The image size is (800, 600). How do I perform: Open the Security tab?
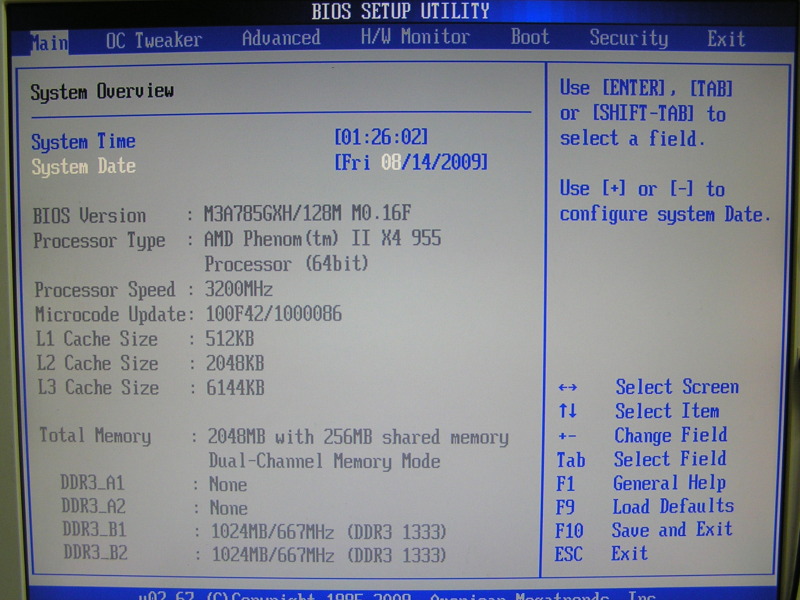click(629, 38)
